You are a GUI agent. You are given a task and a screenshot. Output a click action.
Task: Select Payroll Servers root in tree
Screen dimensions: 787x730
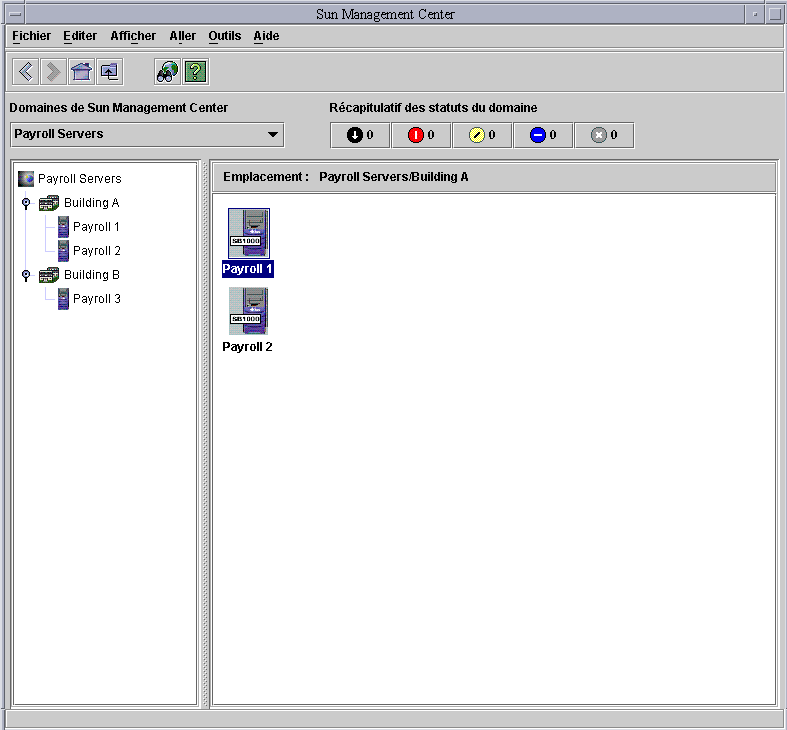tap(80, 179)
